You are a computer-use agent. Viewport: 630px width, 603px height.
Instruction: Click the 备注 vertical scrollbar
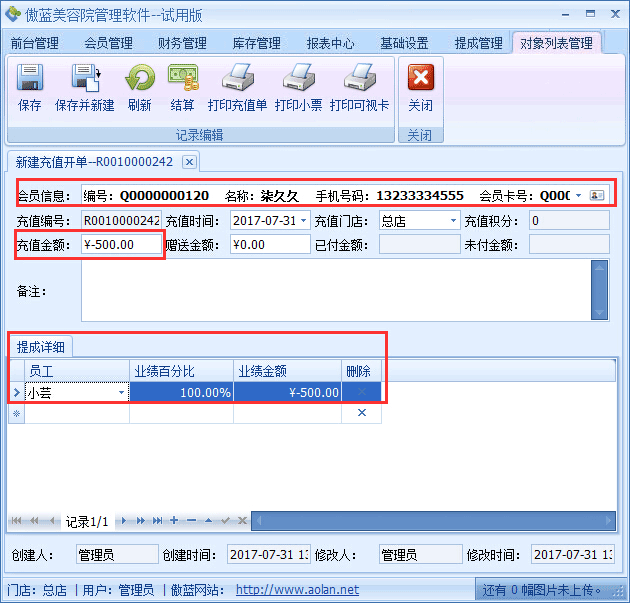tap(599, 290)
